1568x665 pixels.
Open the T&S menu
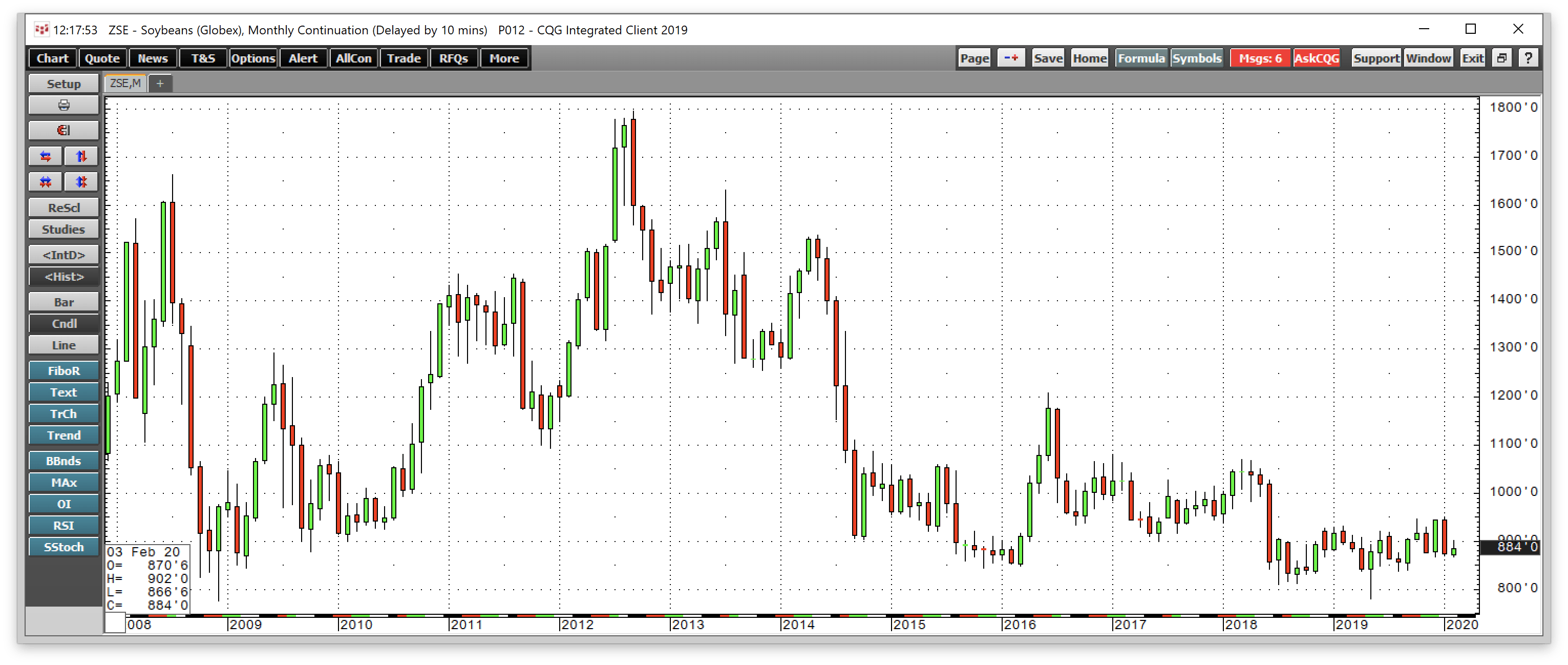[x=203, y=58]
